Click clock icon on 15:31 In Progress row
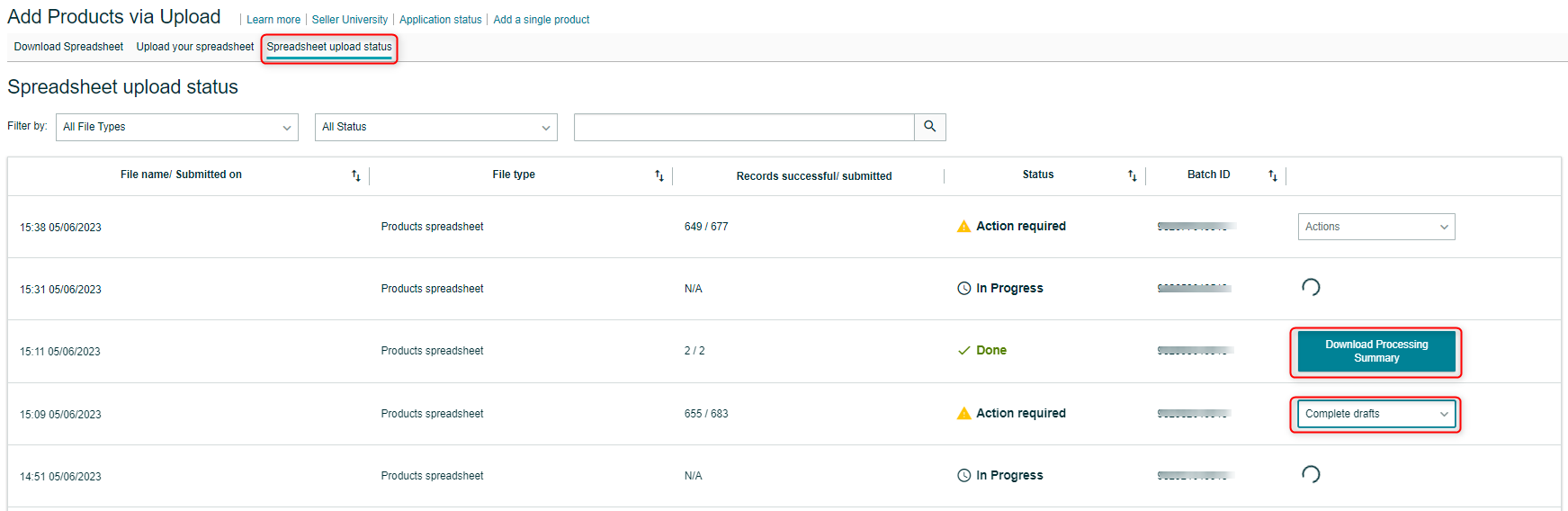This screenshot has width=1568, height=511. click(963, 289)
